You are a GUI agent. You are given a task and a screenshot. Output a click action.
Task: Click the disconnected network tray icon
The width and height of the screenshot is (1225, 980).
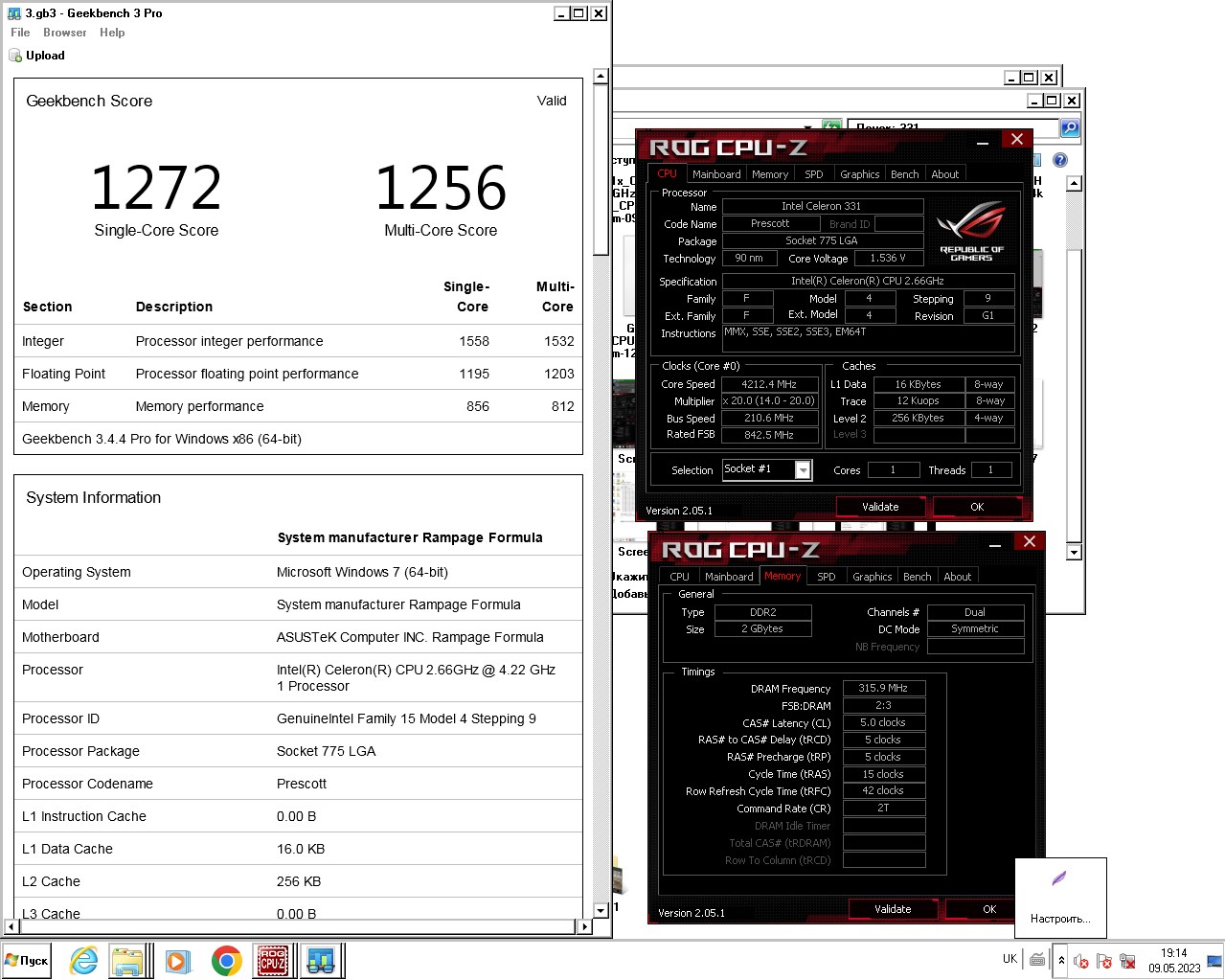pyautogui.click(x=1127, y=961)
